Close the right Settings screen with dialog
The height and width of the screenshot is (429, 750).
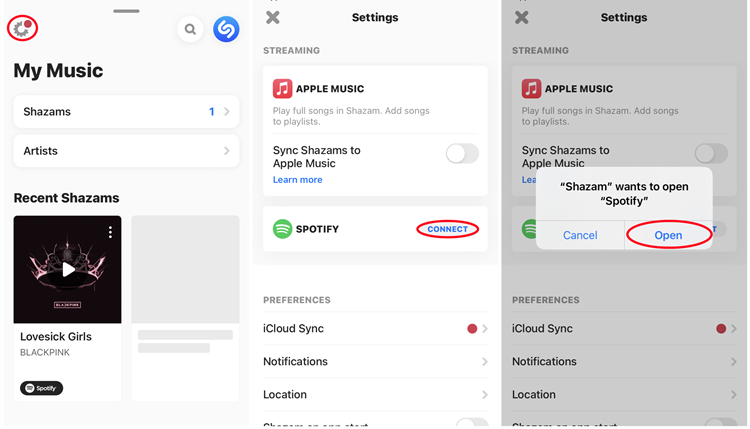522,18
